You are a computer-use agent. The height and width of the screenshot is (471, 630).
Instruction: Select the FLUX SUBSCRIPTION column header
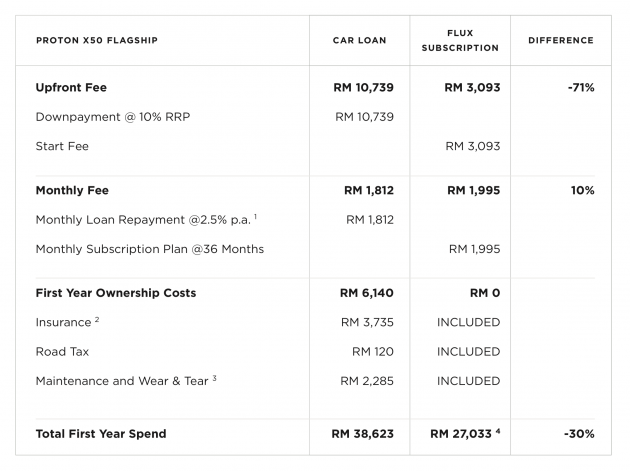(460, 40)
